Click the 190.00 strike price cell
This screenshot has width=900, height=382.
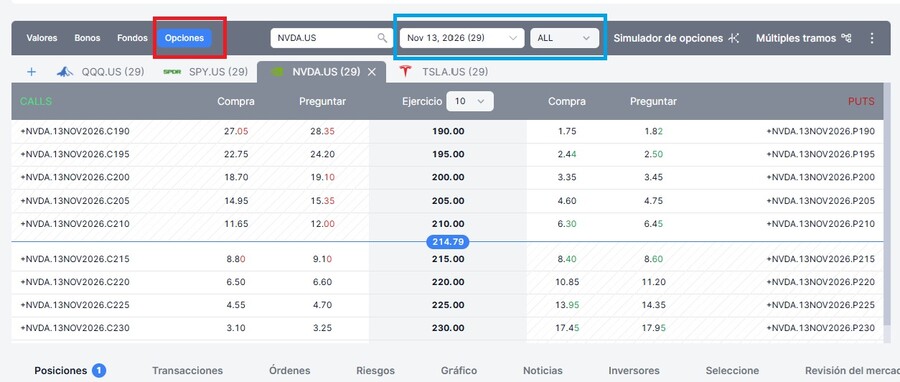[x=448, y=131]
